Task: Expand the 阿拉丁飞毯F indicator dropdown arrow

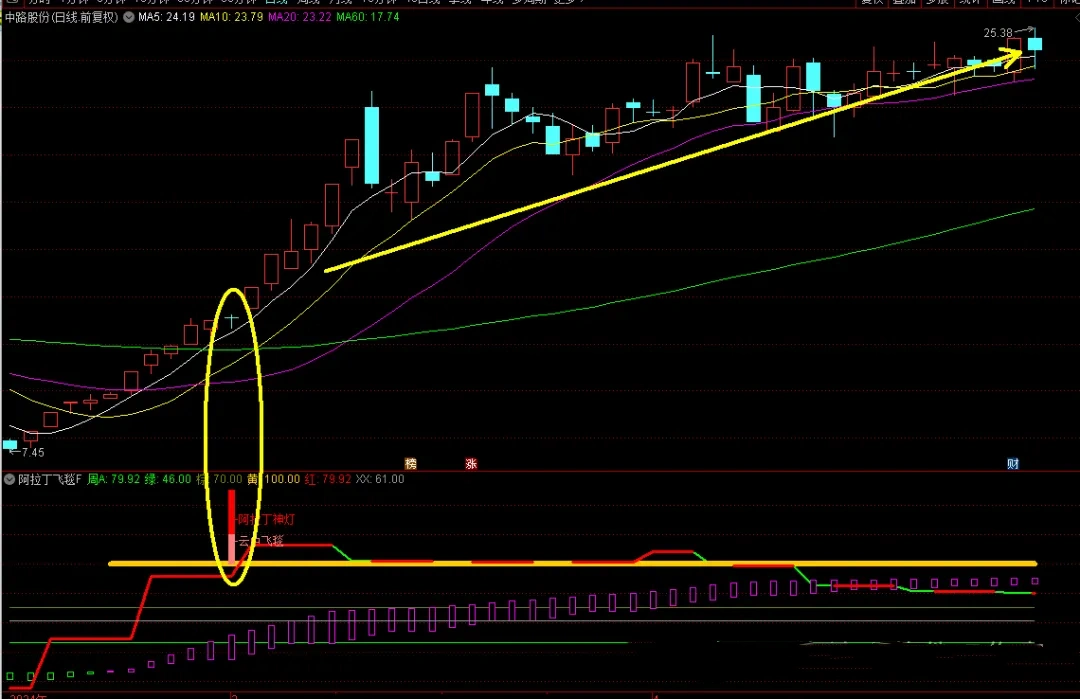Action: [x=10, y=479]
